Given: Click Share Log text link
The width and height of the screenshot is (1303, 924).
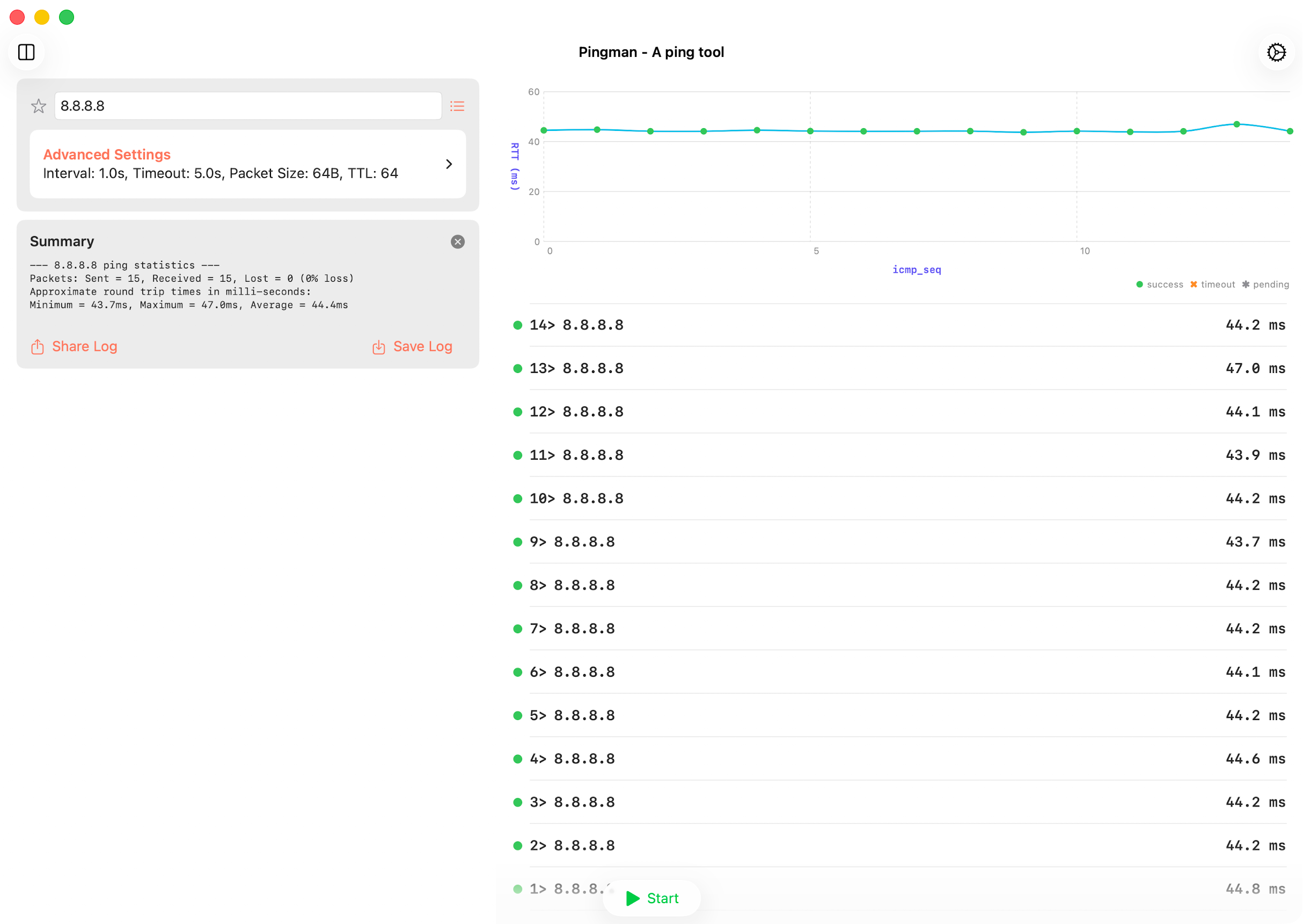Looking at the screenshot, I should point(85,347).
